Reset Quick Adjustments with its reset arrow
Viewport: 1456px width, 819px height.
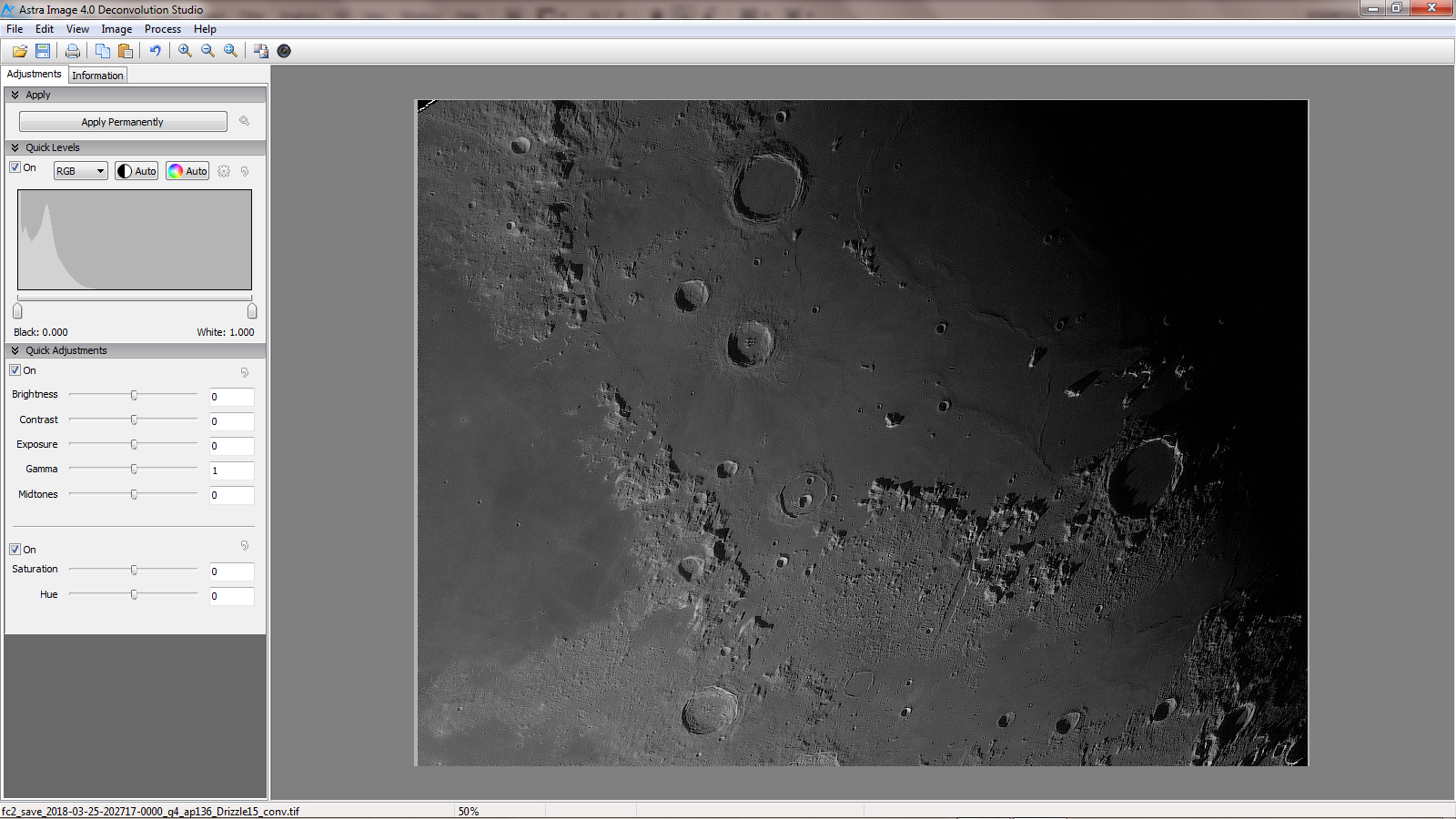(245, 372)
